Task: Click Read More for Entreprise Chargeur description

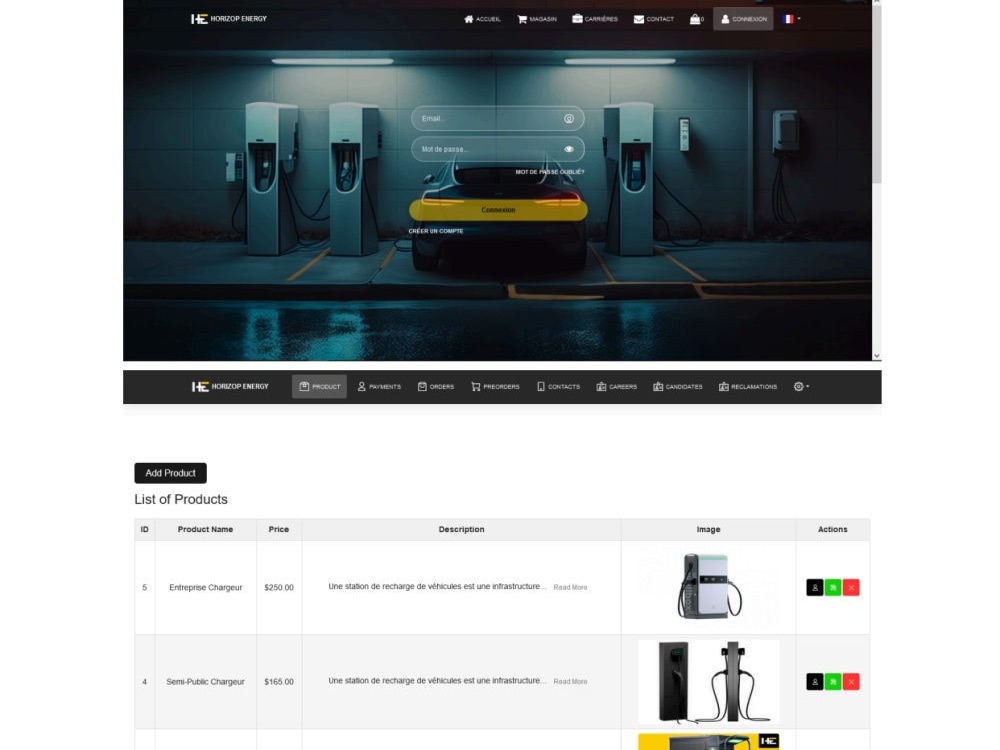Action: coord(570,587)
